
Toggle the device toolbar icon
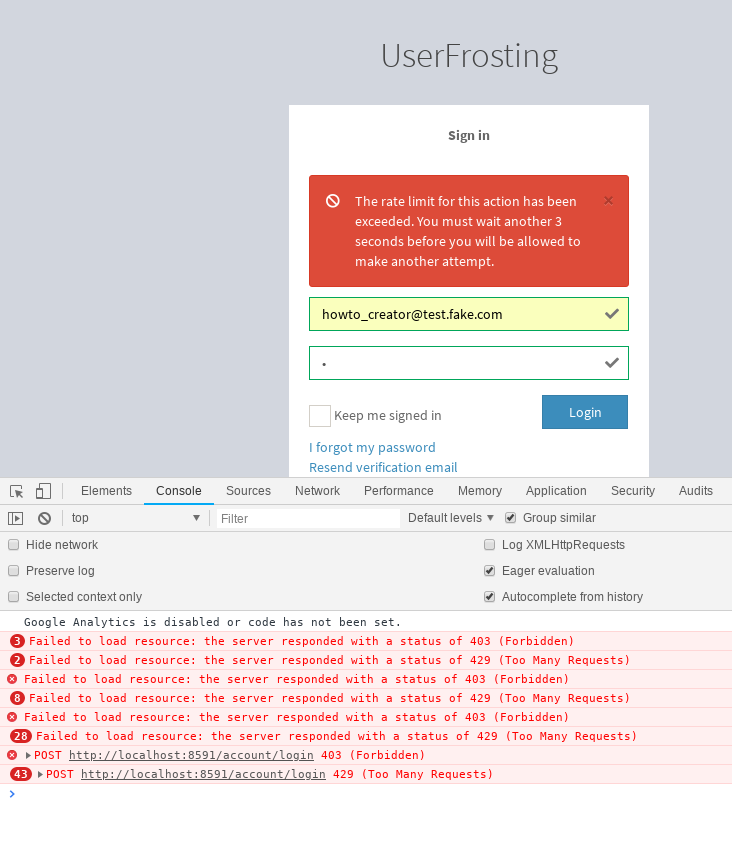click(x=43, y=491)
